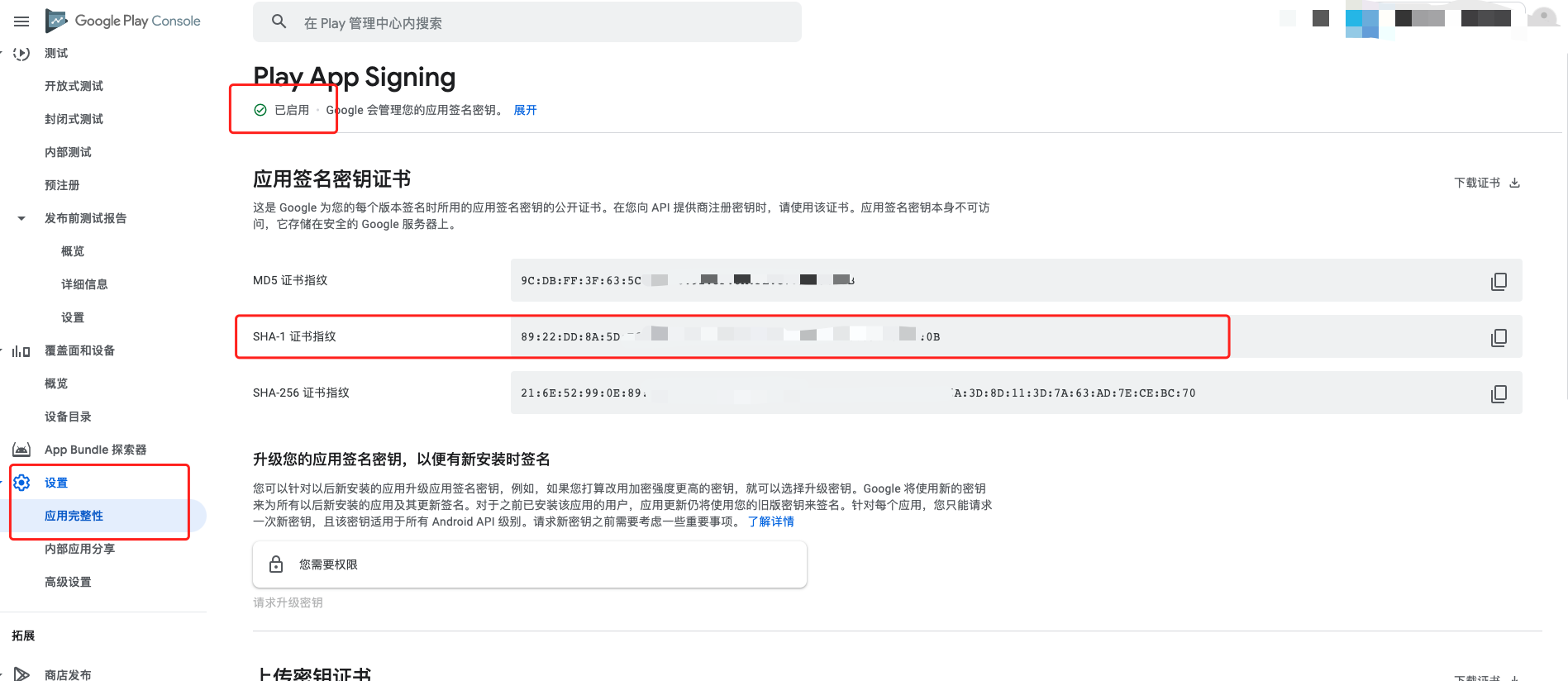This screenshot has height=681, width=1568.
Task: Open 设备目录 in sidebar
Action: pos(68,417)
